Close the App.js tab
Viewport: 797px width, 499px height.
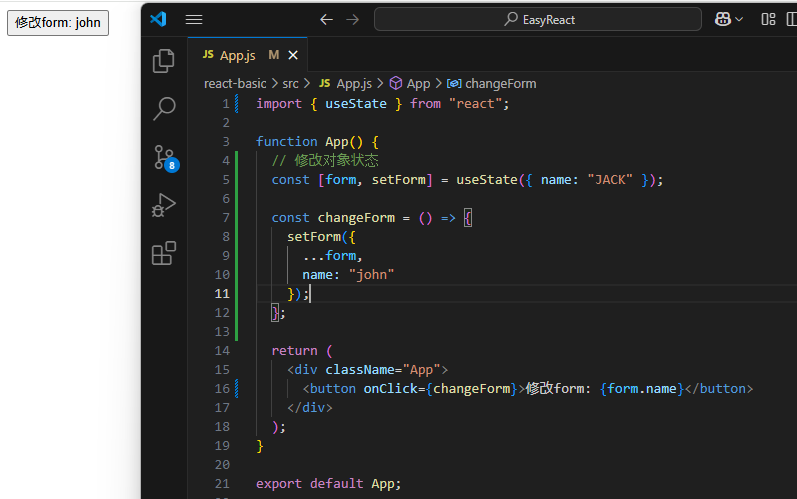(293, 55)
